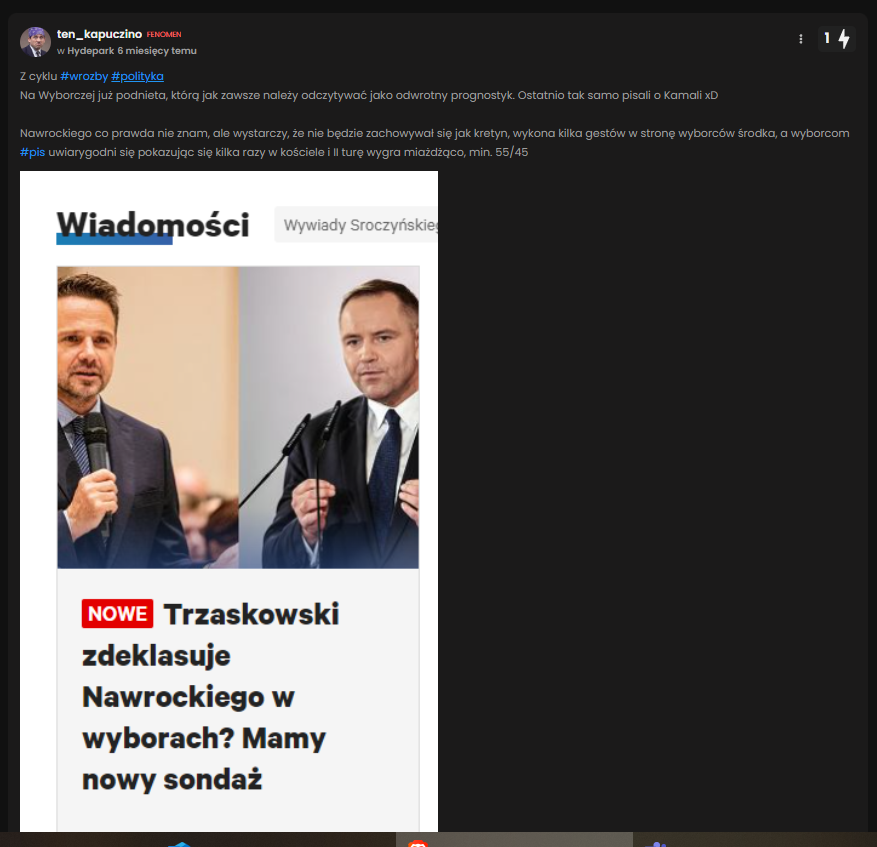The image size is (877, 847).
Task: Click the red NOWE badge
Action: click(117, 614)
